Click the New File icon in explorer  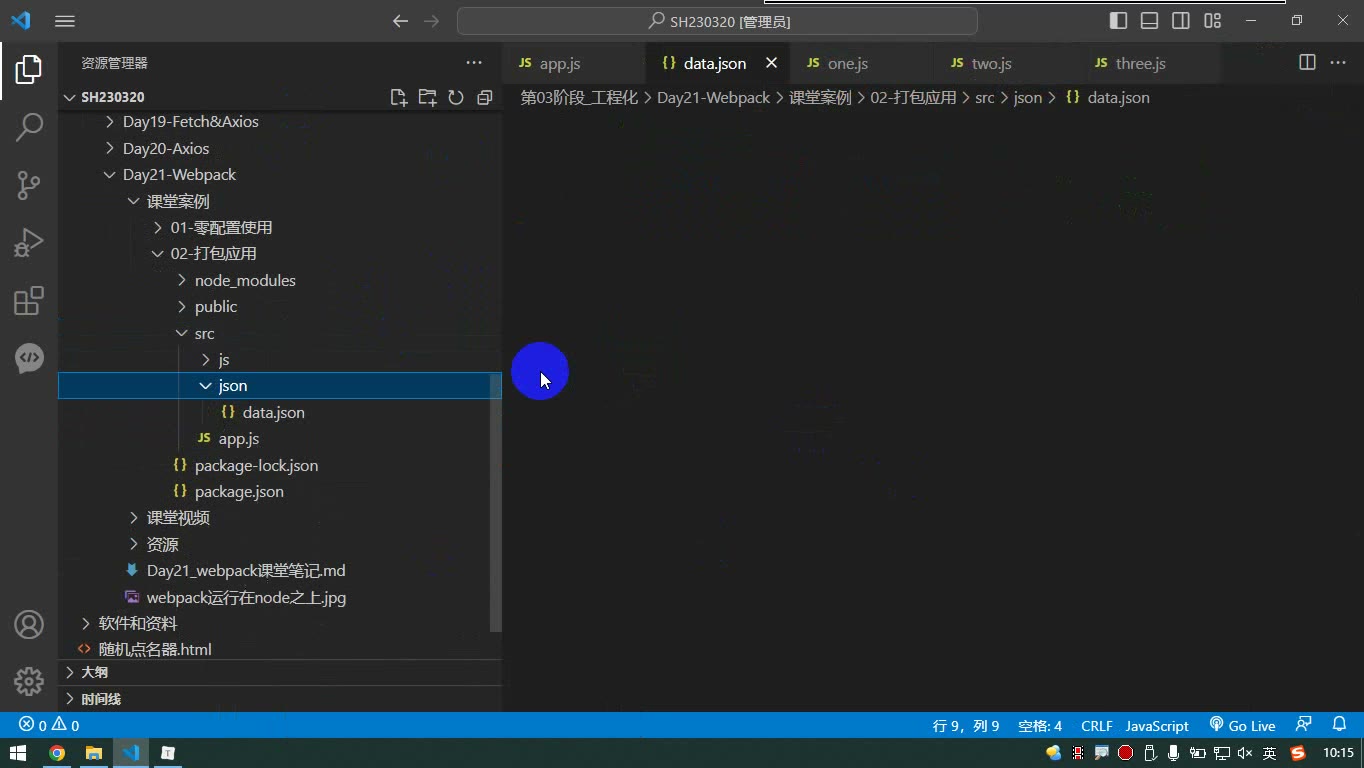coord(398,97)
